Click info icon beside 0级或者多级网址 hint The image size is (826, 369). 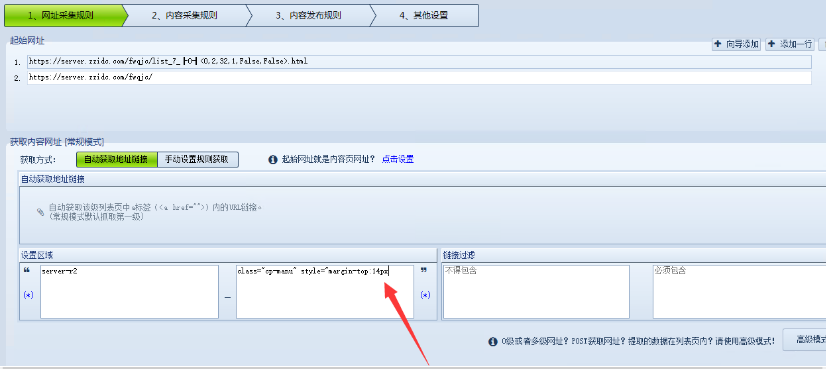click(493, 342)
